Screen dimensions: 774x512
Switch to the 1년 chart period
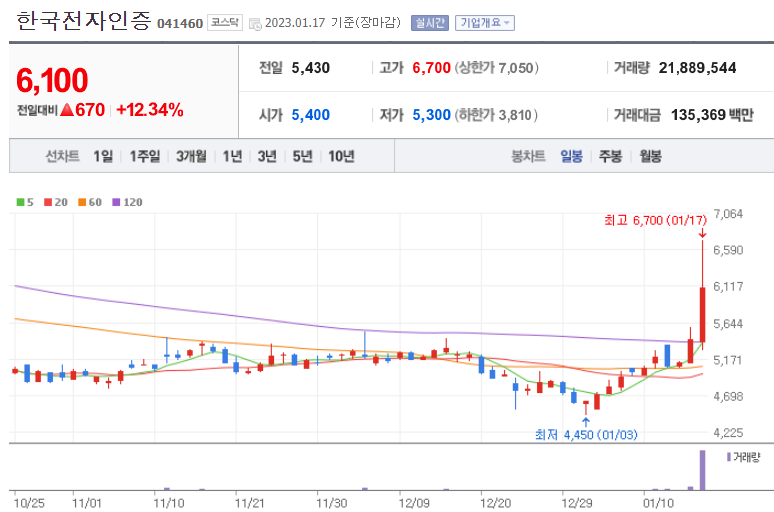tap(232, 157)
